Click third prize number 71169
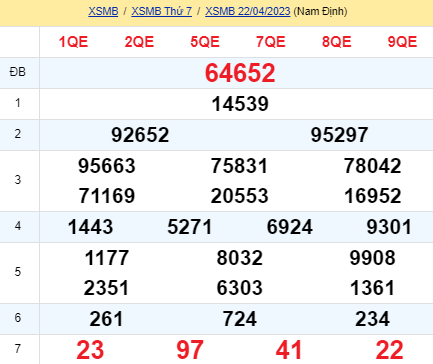The image size is (433, 364). click(x=107, y=196)
